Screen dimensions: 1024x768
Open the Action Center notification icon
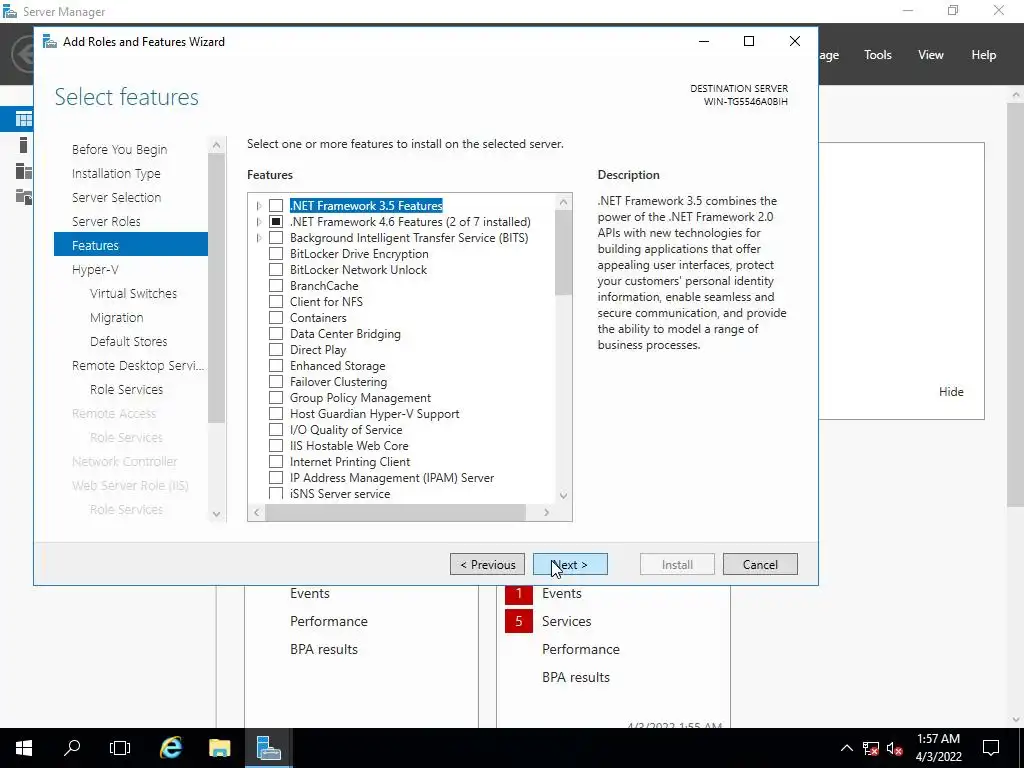(991, 748)
